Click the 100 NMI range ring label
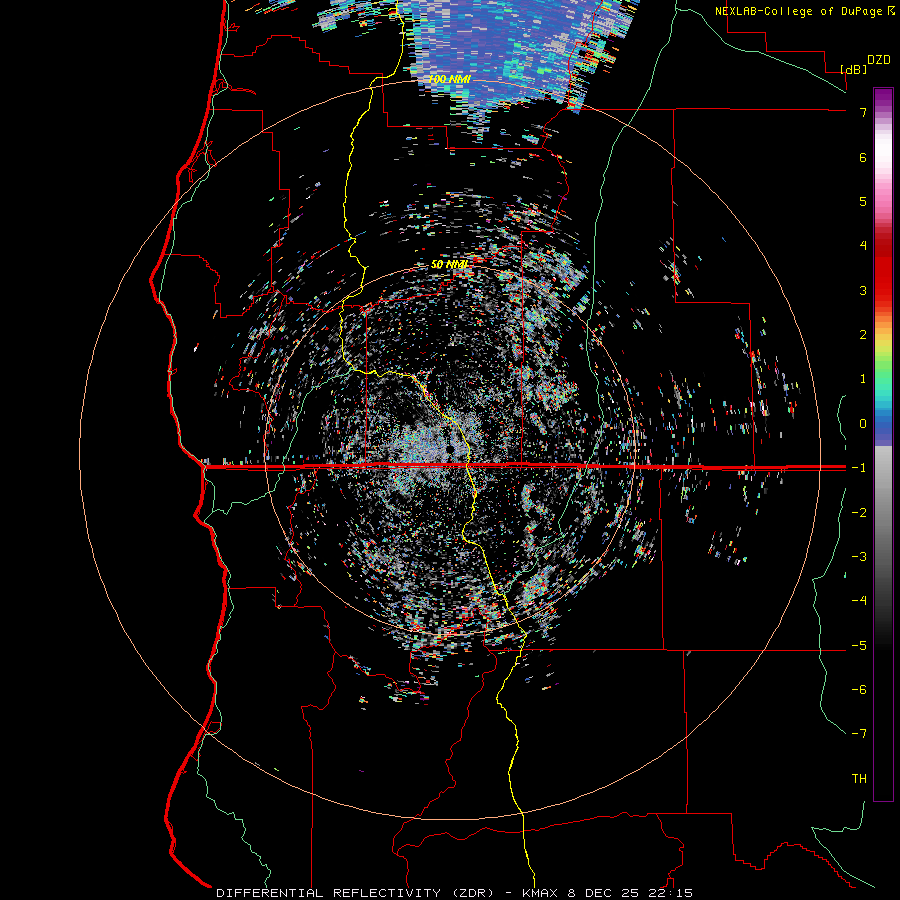 (x=449, y=79)
